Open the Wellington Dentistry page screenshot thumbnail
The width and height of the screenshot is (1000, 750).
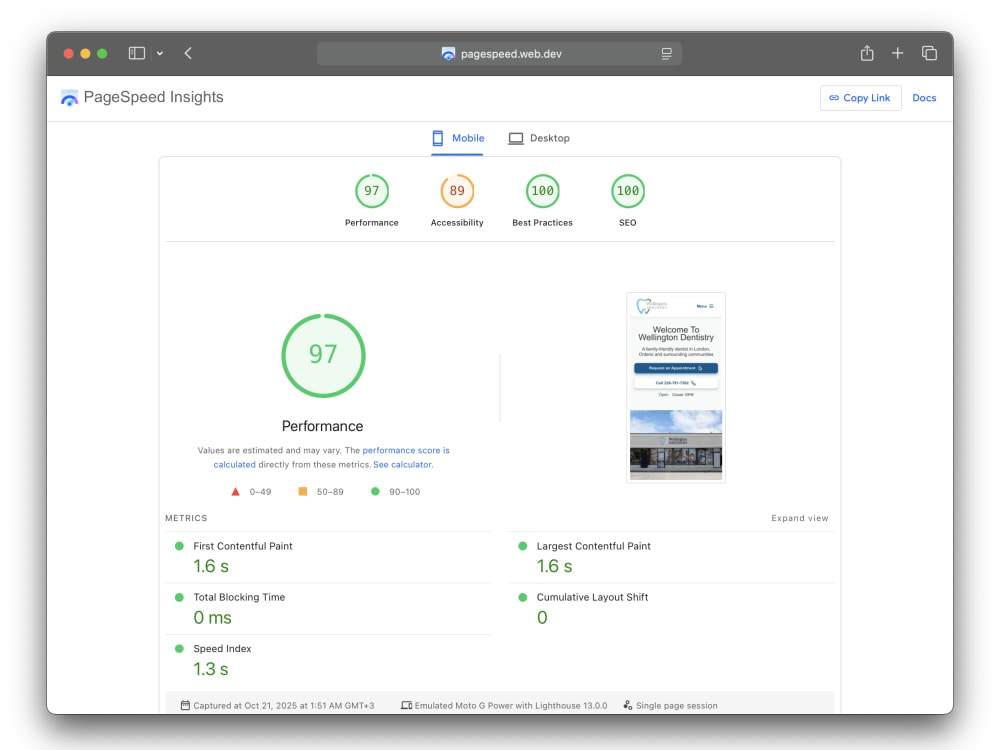coord(676,388)
